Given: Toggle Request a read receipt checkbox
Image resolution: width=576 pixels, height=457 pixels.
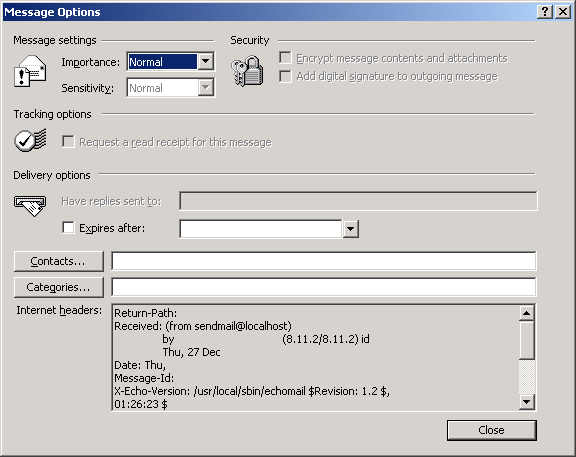Looking at the screenshot, I should 68,142.
